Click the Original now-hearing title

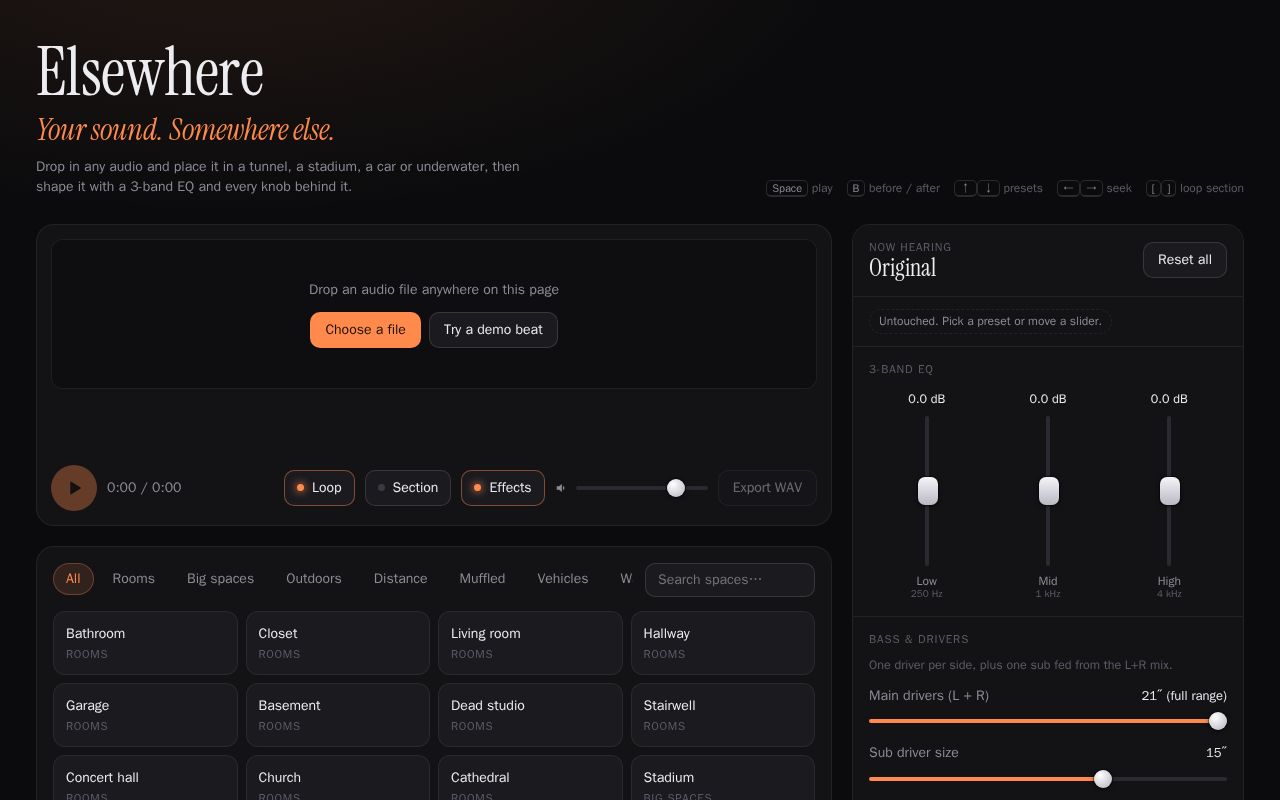point(903,268)
